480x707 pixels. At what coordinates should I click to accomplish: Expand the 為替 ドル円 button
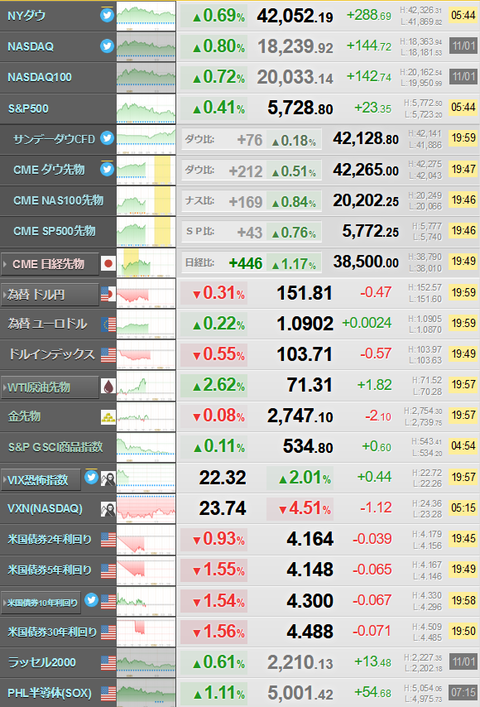pos(50,295)
